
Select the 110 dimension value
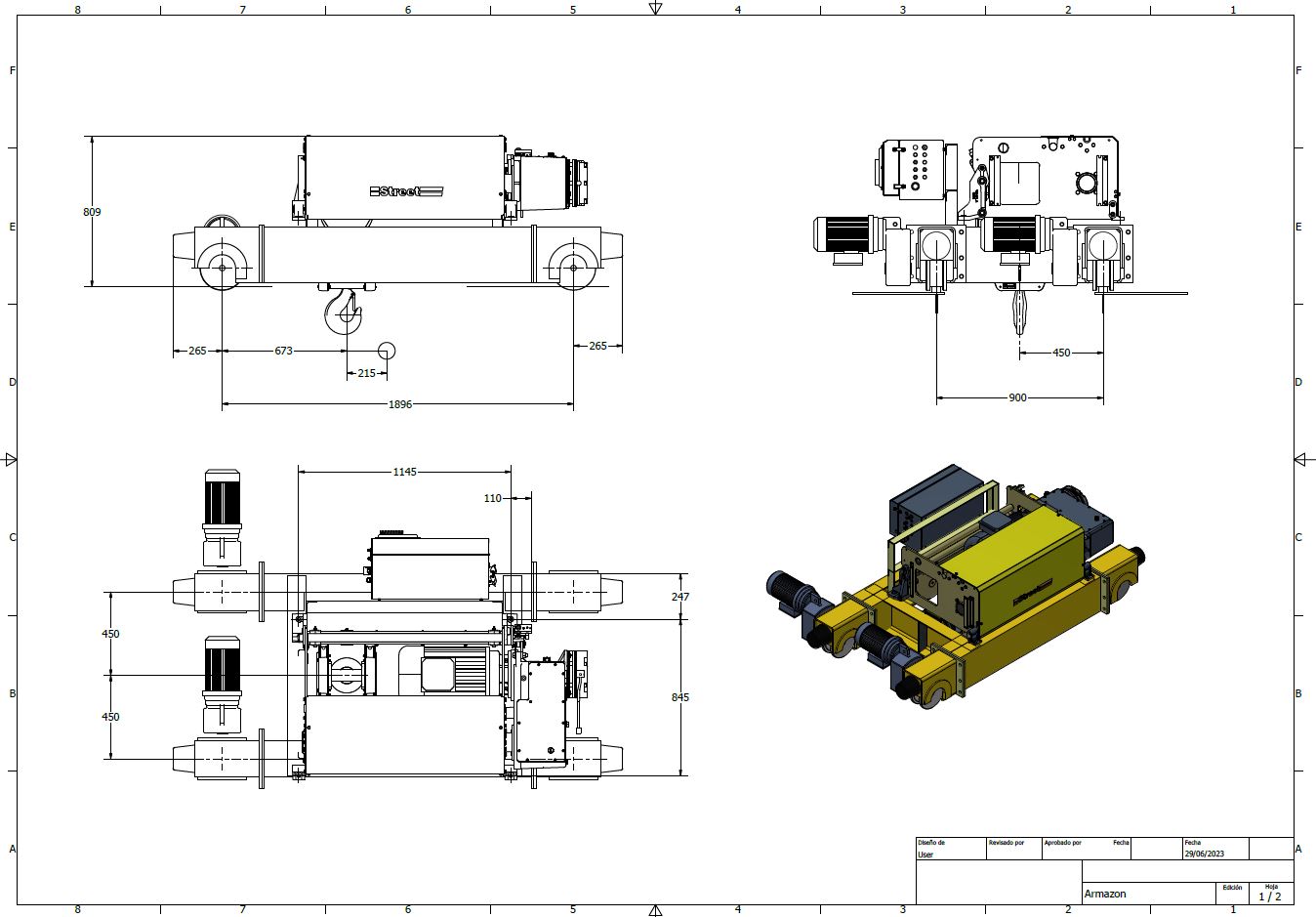pyautogui.click(x=493, y=498)
